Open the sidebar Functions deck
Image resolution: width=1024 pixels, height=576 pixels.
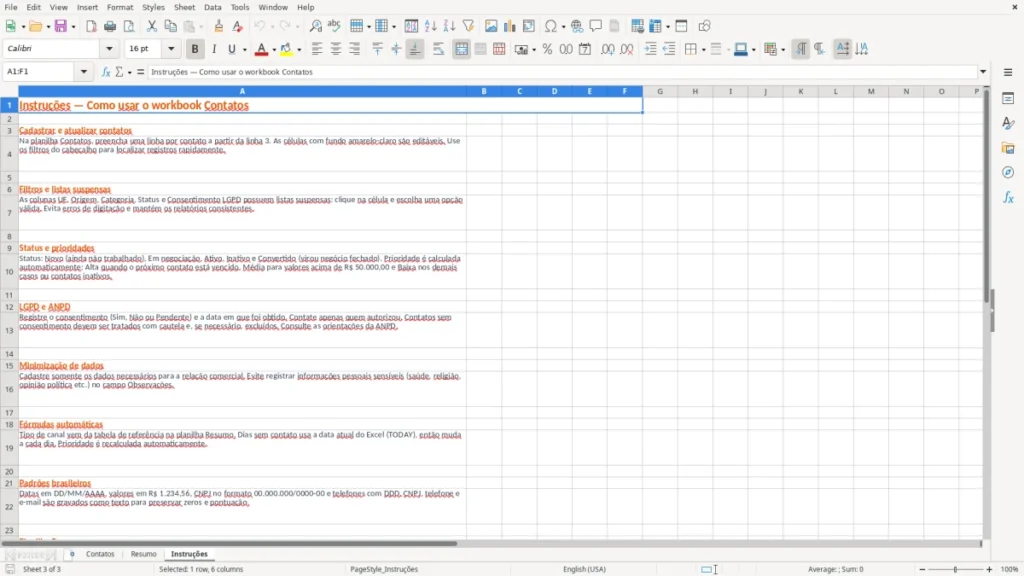tap(1008, 197)
